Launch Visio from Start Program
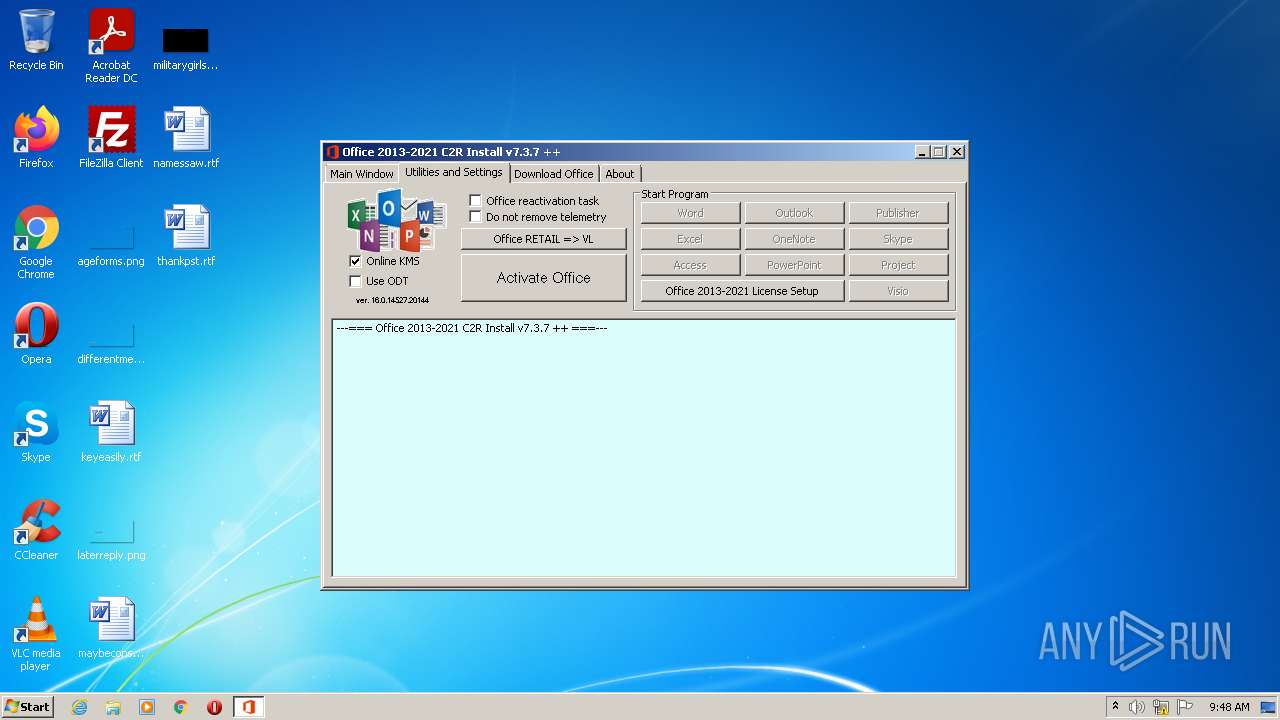Image resolution: width=1280 pixels, height=720 pixels. [898, 291]
